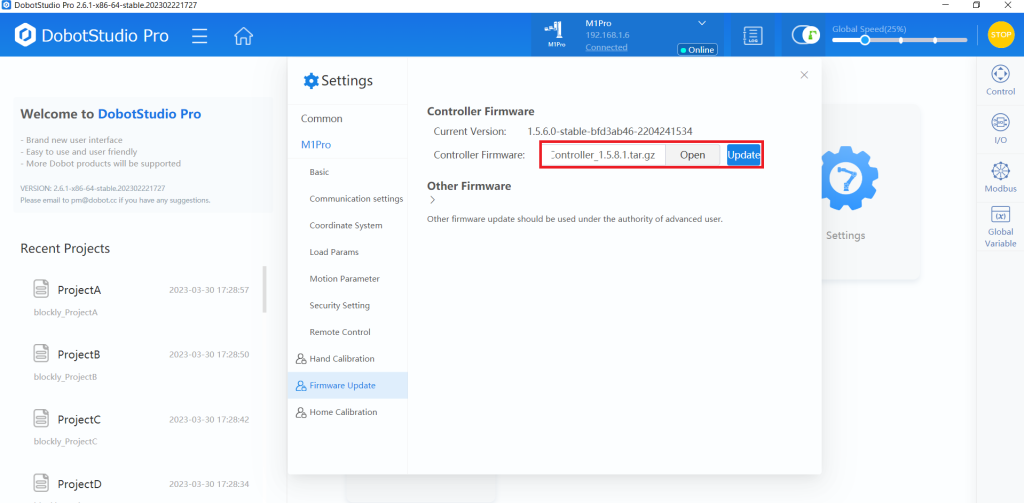Open the I/O panel

coord(1000,128)
